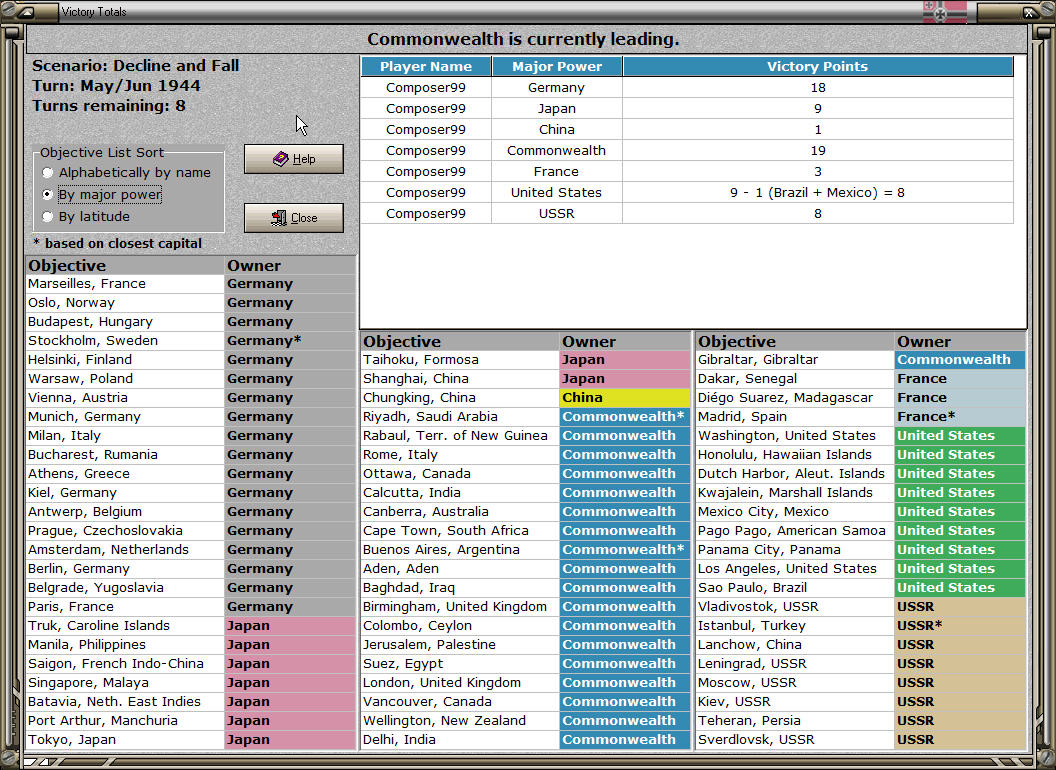Screen dimensions: 1056x770
Task: Click yellow China owner cell for Chungking
Action: pyautogui.click(x=625, y=397)
